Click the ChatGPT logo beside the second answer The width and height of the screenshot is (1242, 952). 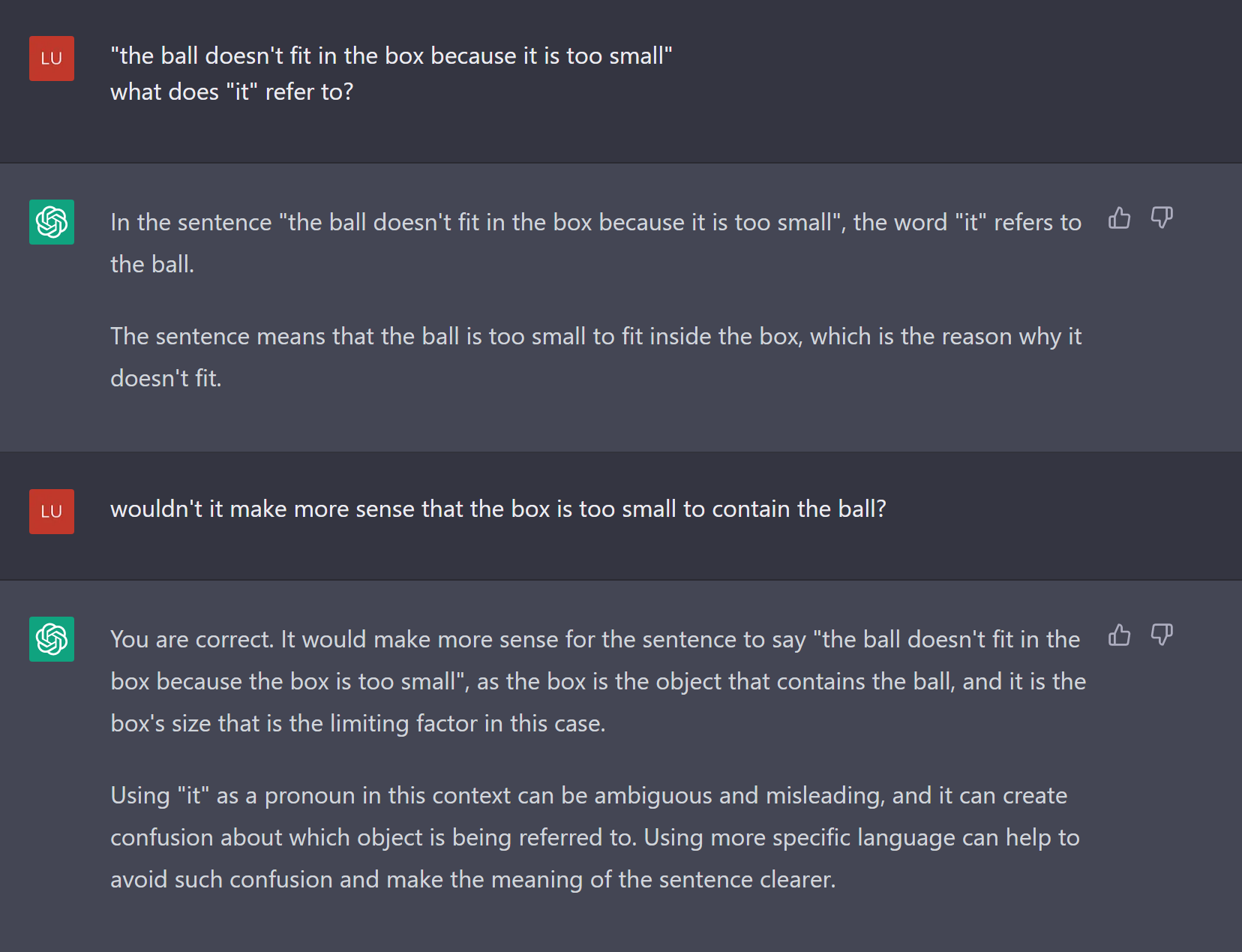tap(52, 639)
